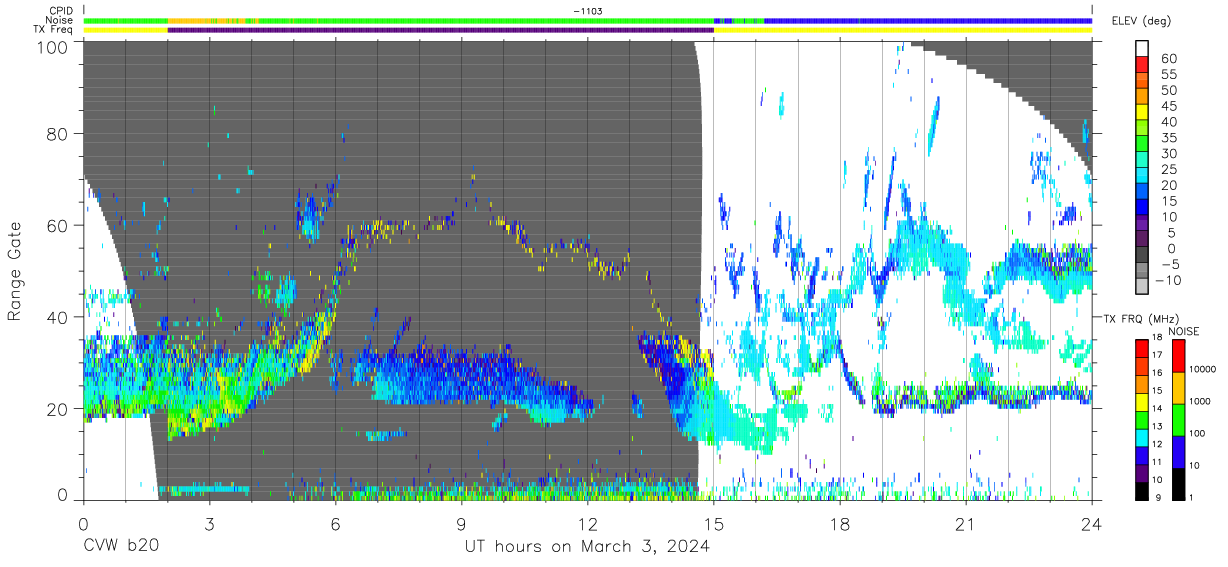Click the CVW b20 radar label
Screen dimensions: 1228x567
click(x=120, y=546)
